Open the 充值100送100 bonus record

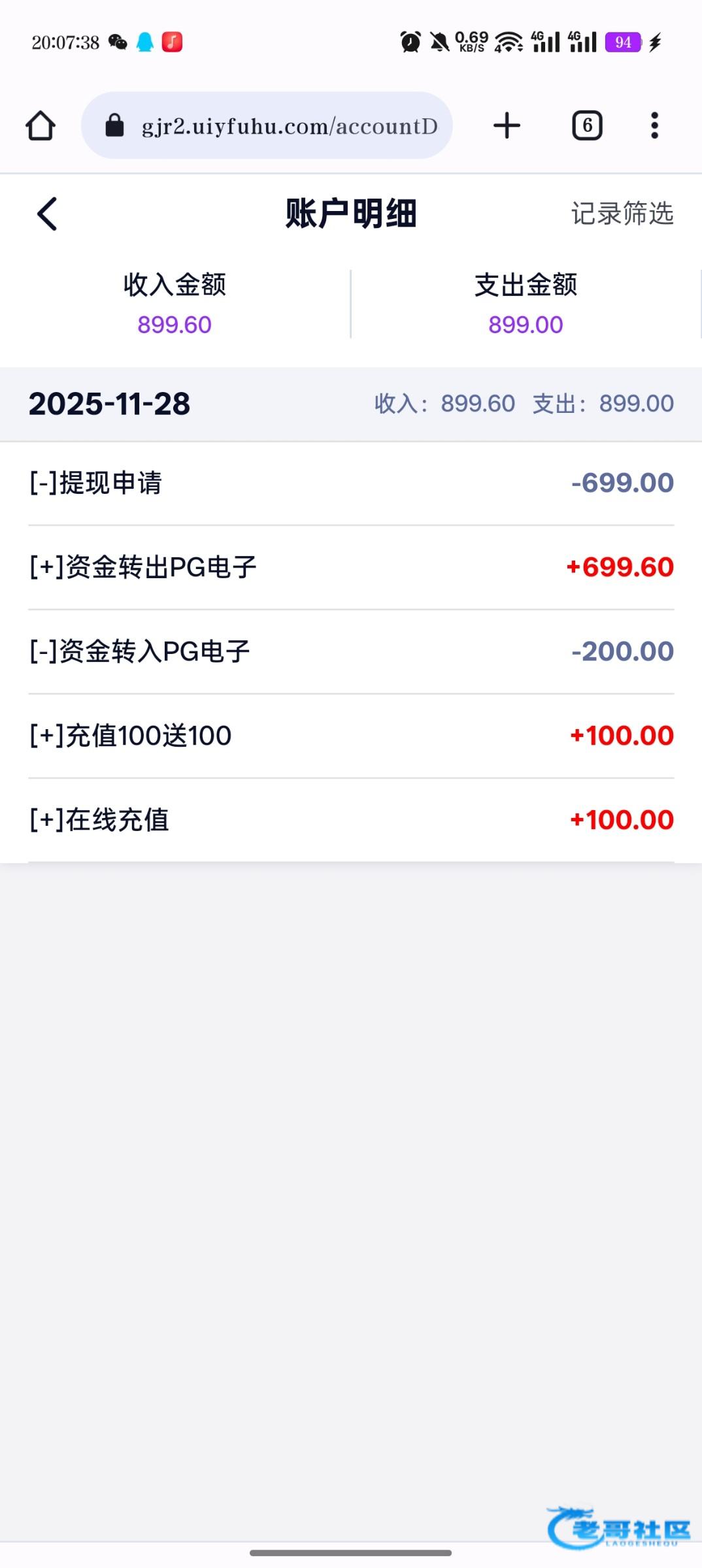point(351,736)
